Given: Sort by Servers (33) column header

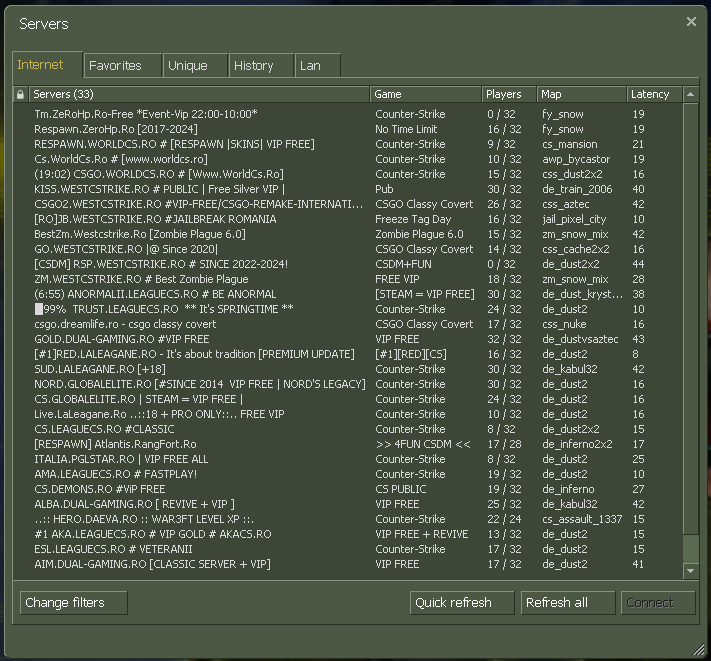Looking at the screenshot, I should pos(200,94).
